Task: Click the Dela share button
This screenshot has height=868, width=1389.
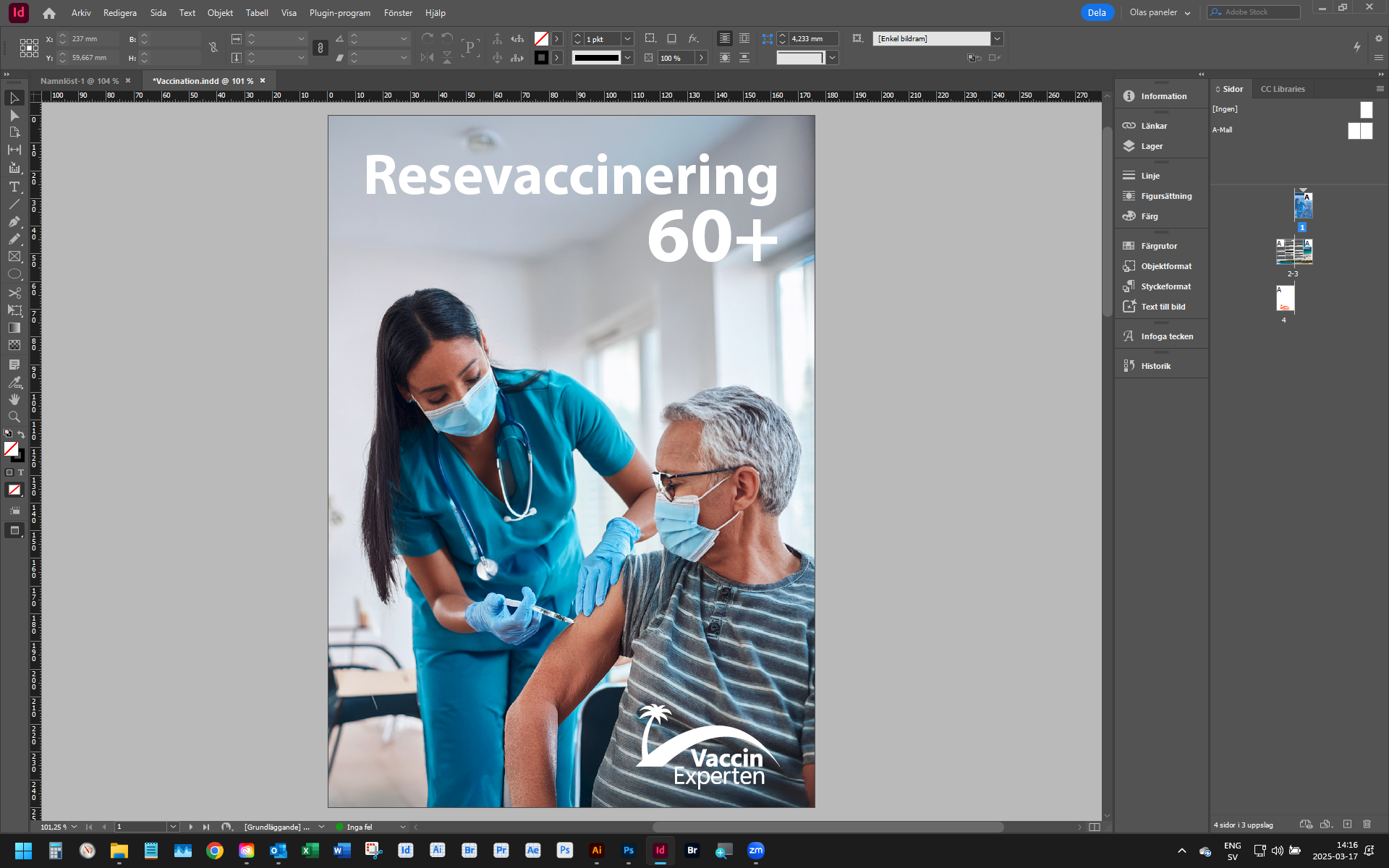Action: (x=1097, y=12)
